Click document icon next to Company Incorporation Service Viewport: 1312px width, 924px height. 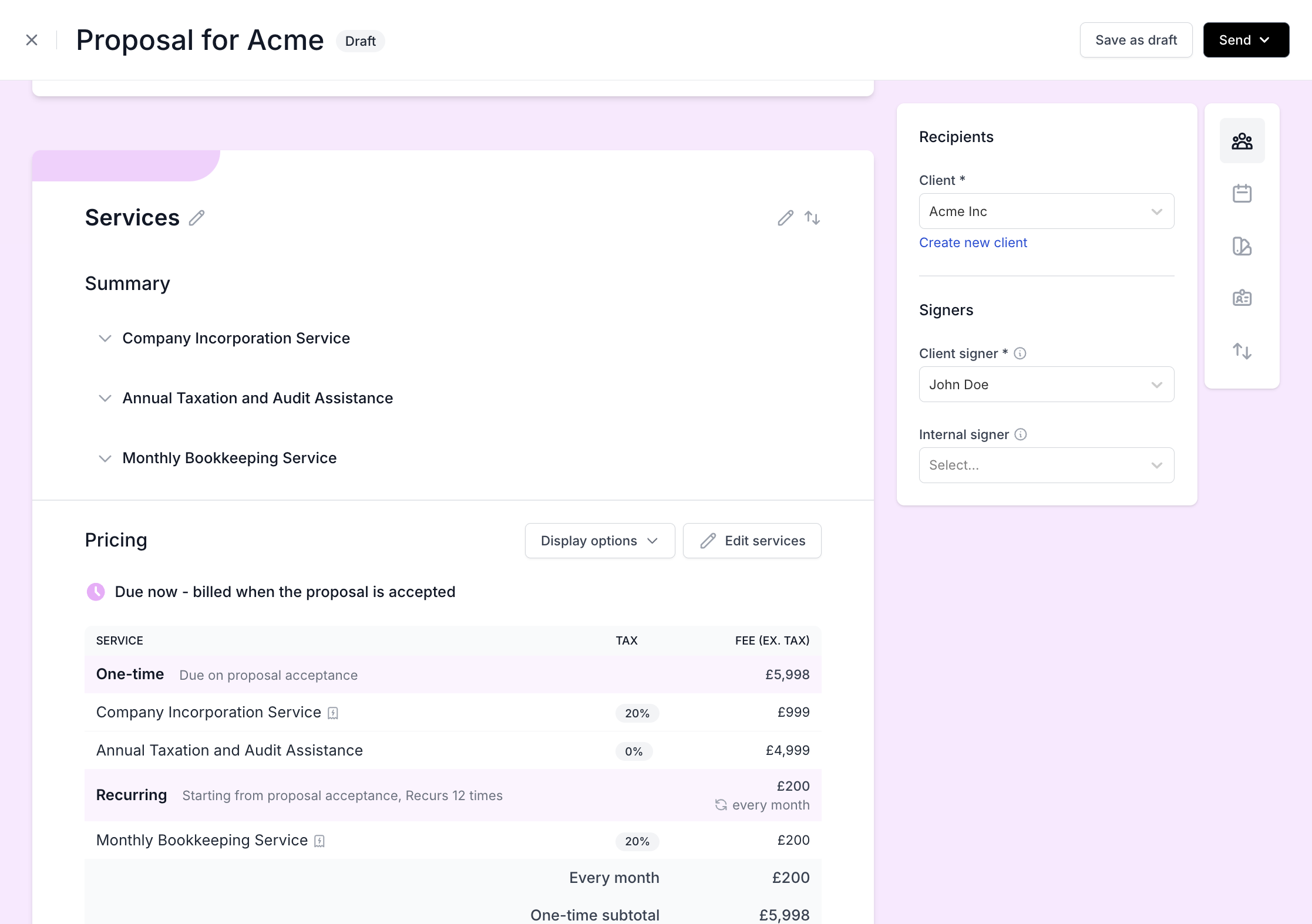333,713
